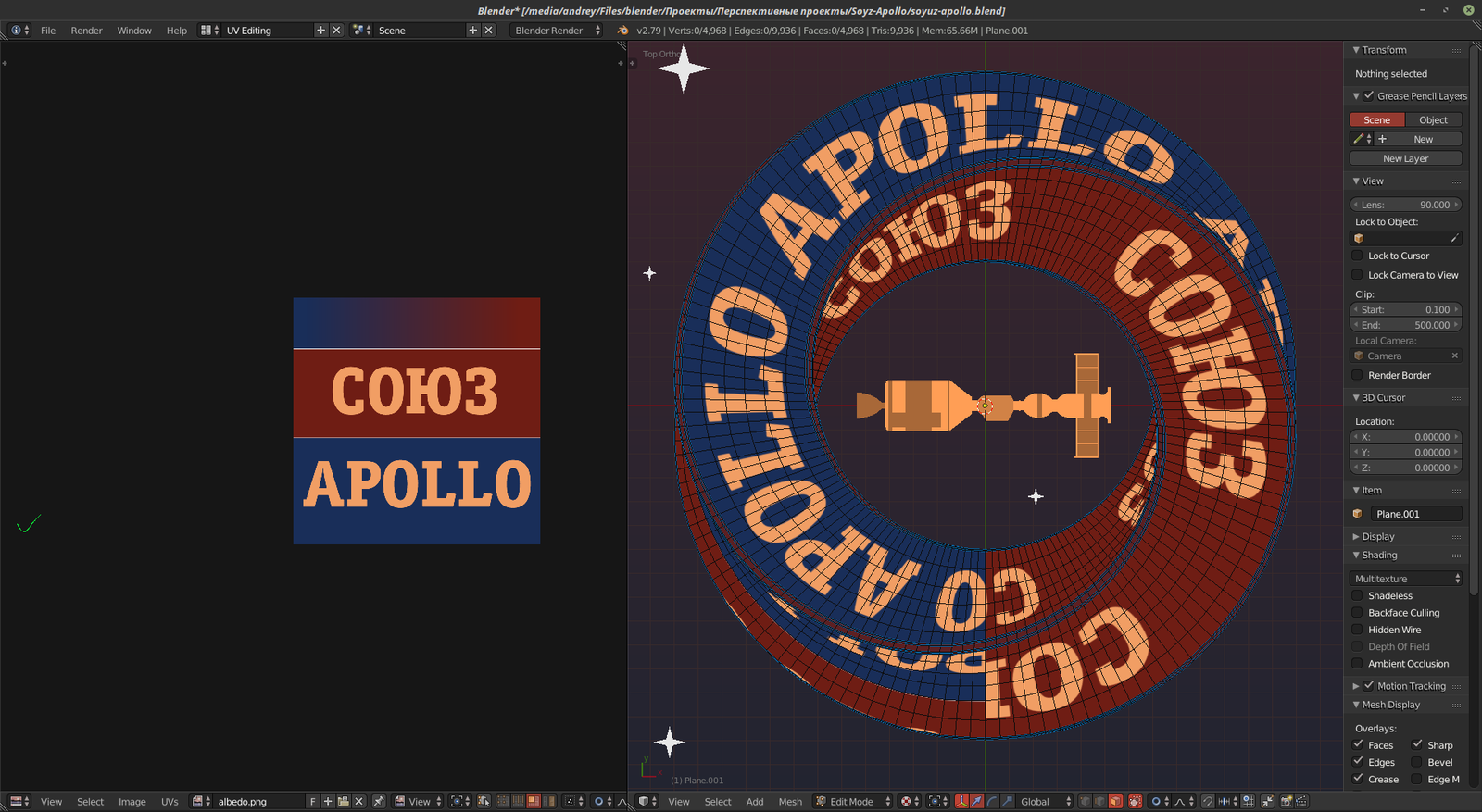Open the Window menu
This screenshot has width=1482, height=812.
click(x=134, y=31)
